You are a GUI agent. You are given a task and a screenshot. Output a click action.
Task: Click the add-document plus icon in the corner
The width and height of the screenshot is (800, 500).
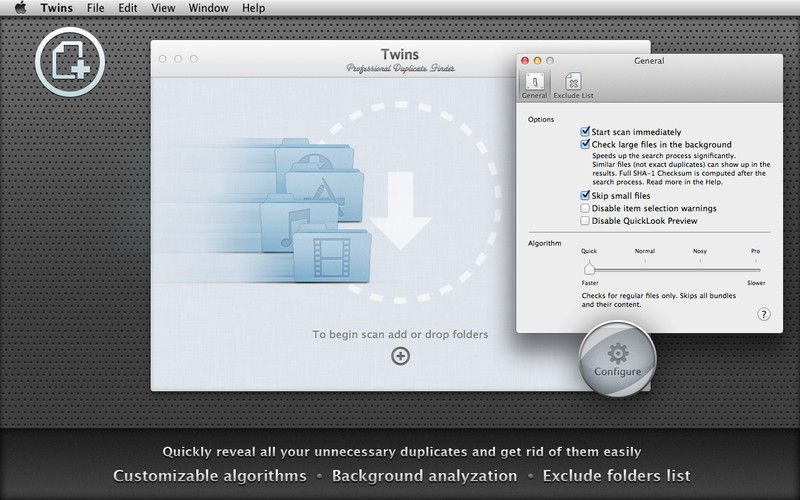tap(70, 62)
